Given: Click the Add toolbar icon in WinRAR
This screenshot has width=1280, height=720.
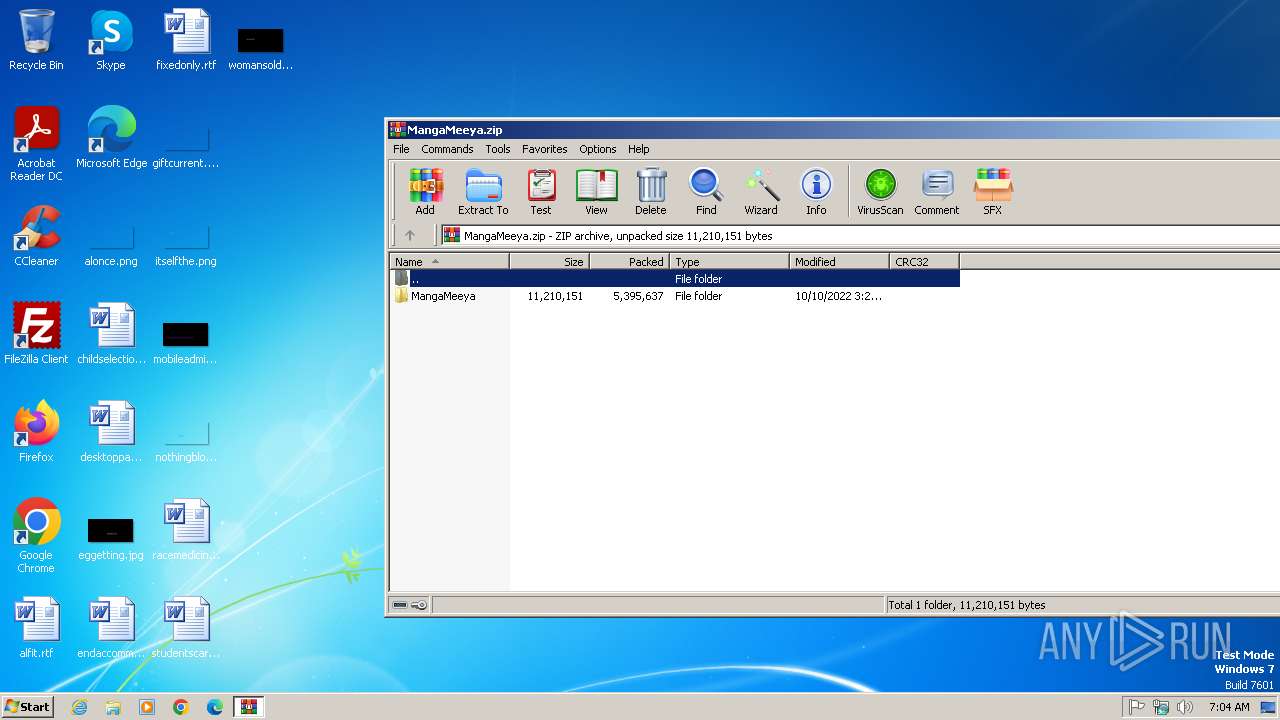Looking at the screenshot, I should (x=425, y=191).
